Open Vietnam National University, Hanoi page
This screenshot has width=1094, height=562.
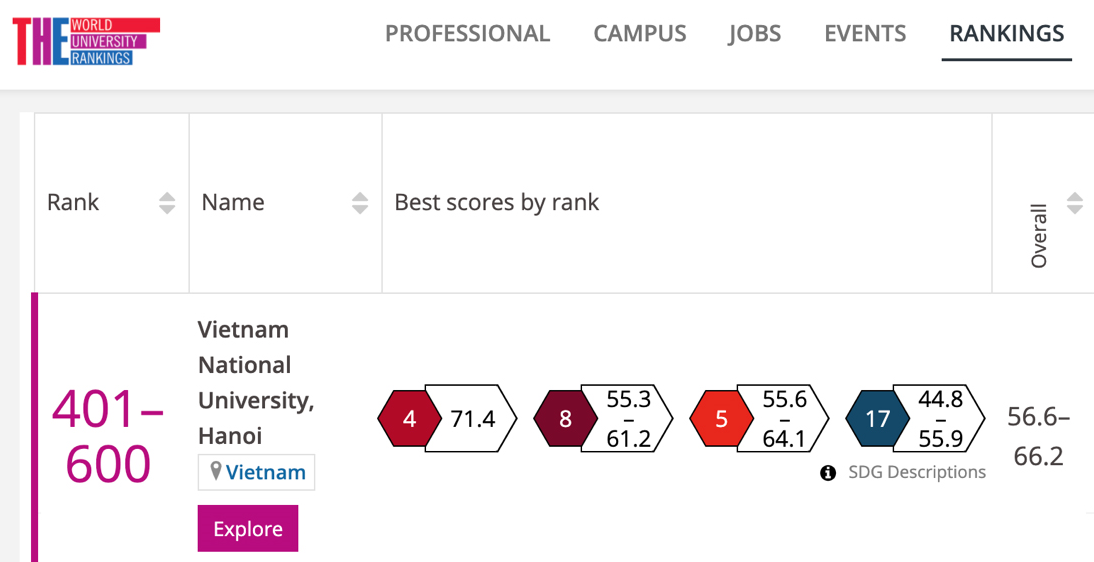click(x=256, y=382)
